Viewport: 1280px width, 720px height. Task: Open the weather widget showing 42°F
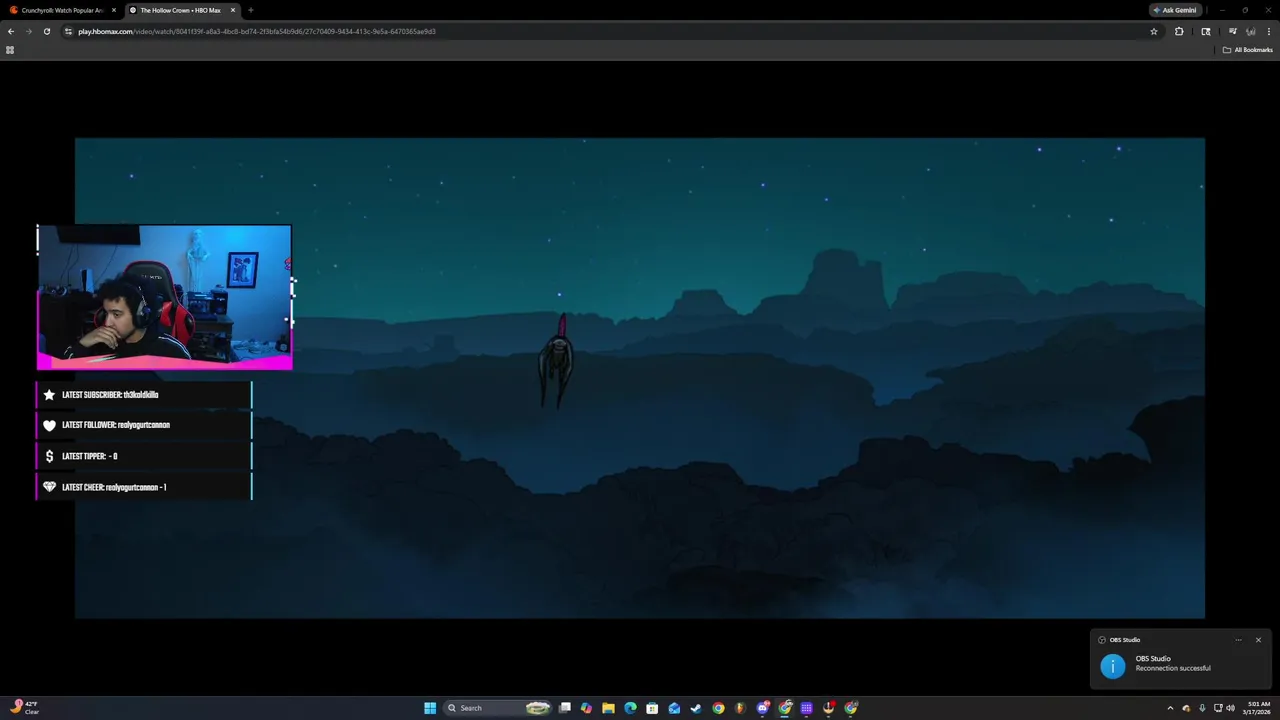[x=25, y=708]
